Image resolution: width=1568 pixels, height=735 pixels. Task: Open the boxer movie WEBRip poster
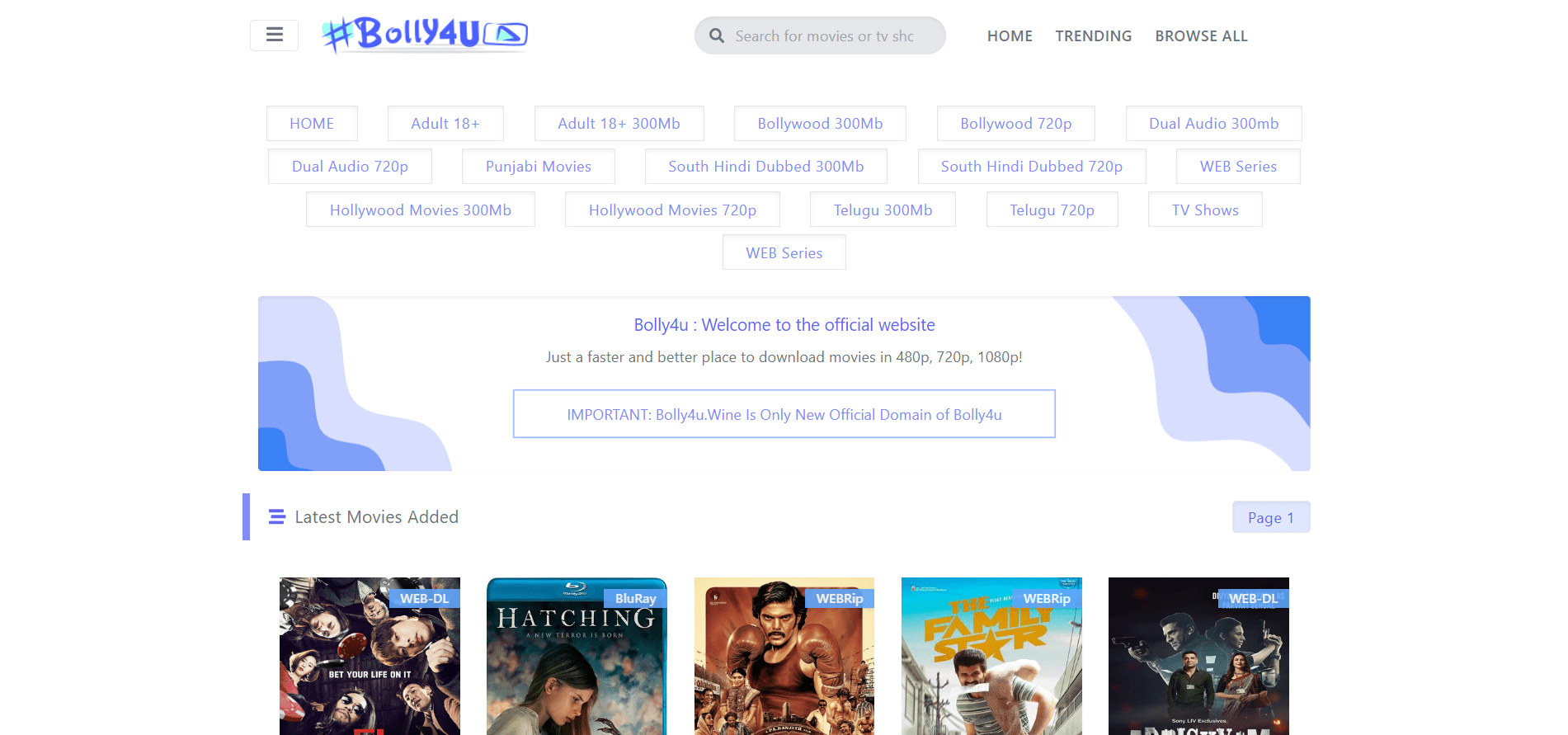[784, 656]
